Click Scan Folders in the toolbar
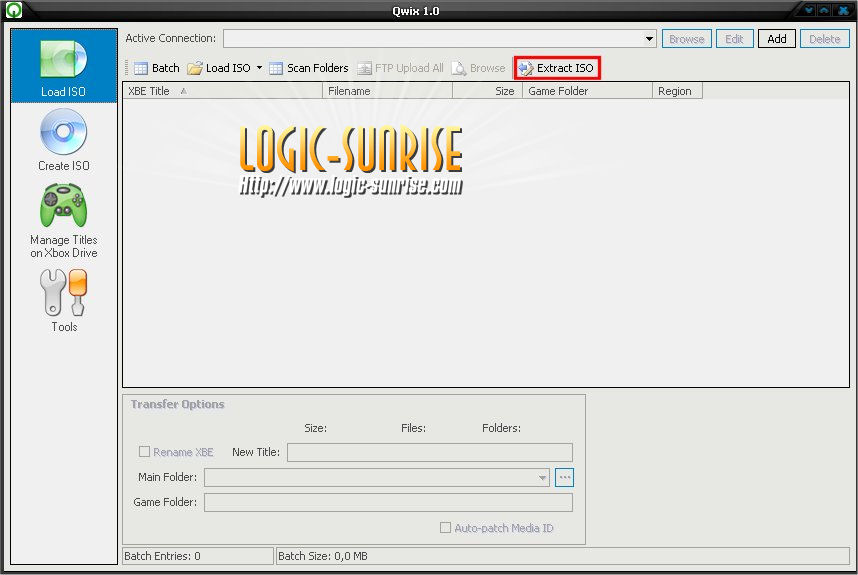The width and height of the screenshot is (858, 575). point(309,68)
